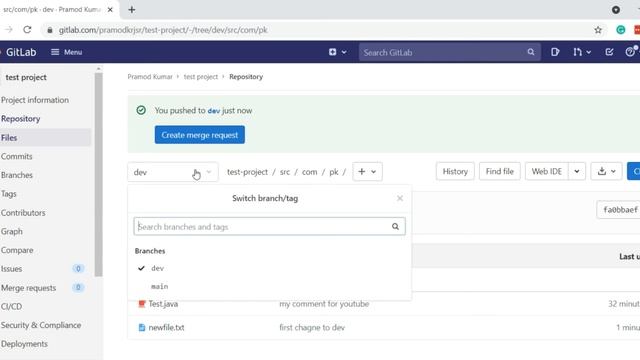Open com folder in path
The image size is (640, 360).
(309, 172)
